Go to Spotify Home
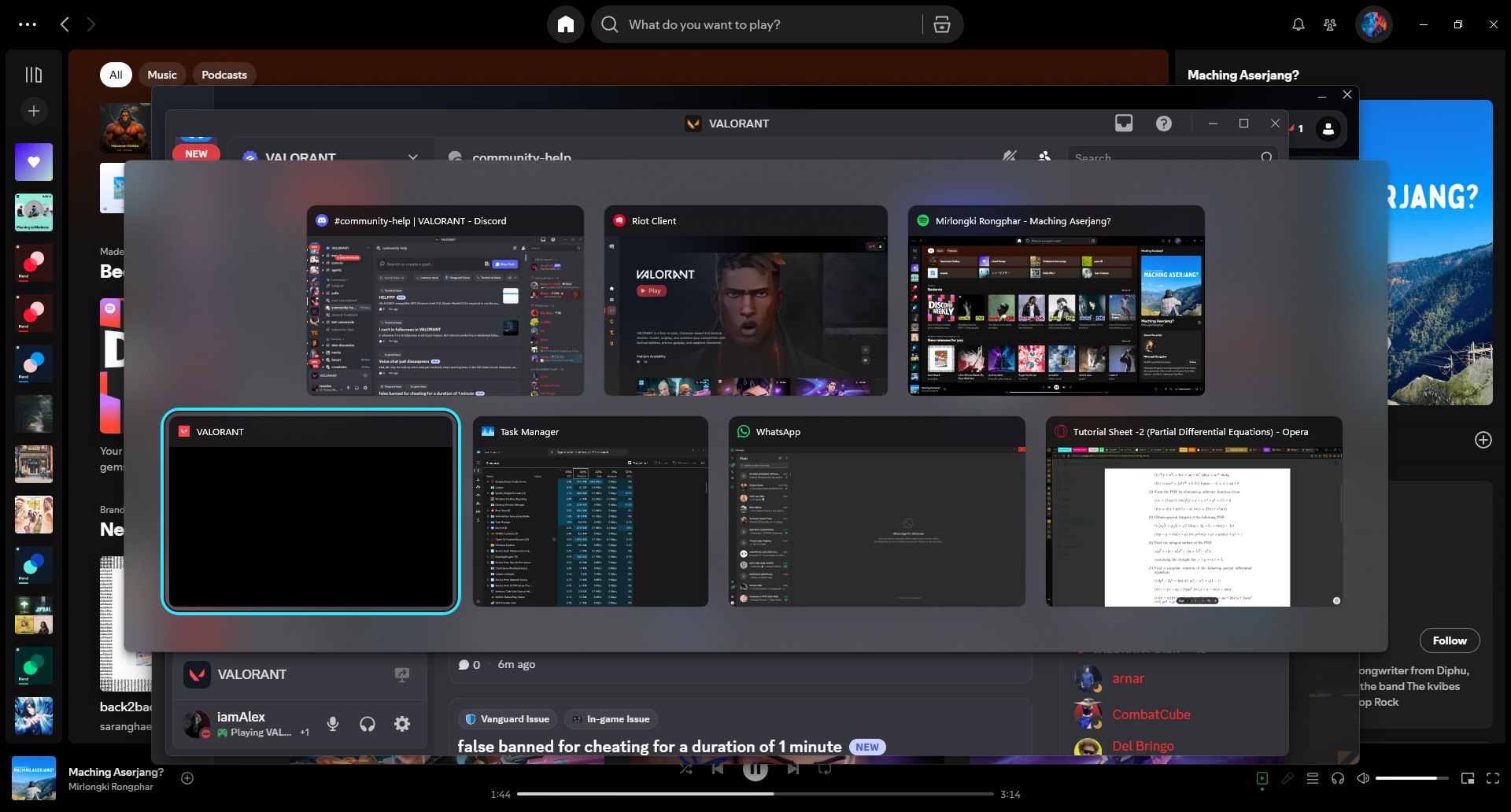 coord(565,24)
